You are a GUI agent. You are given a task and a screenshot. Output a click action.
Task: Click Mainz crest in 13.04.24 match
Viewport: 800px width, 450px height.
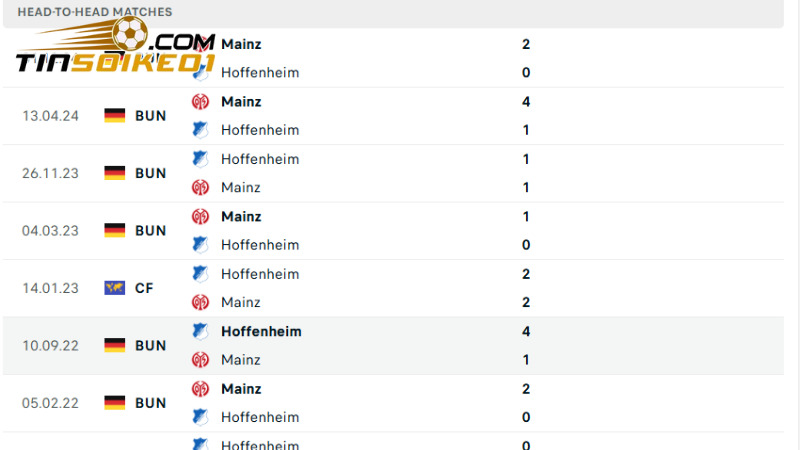pyautogui.click(x=200, y=102)
